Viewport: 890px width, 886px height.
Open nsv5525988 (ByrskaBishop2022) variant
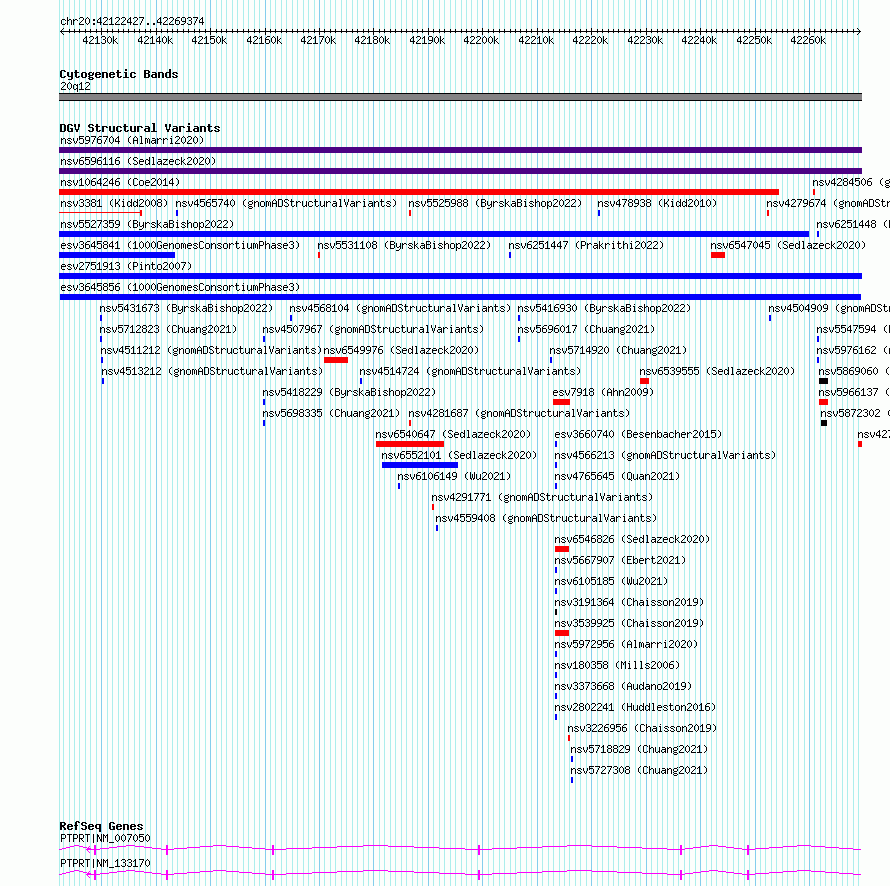click(x=495, y=203)
